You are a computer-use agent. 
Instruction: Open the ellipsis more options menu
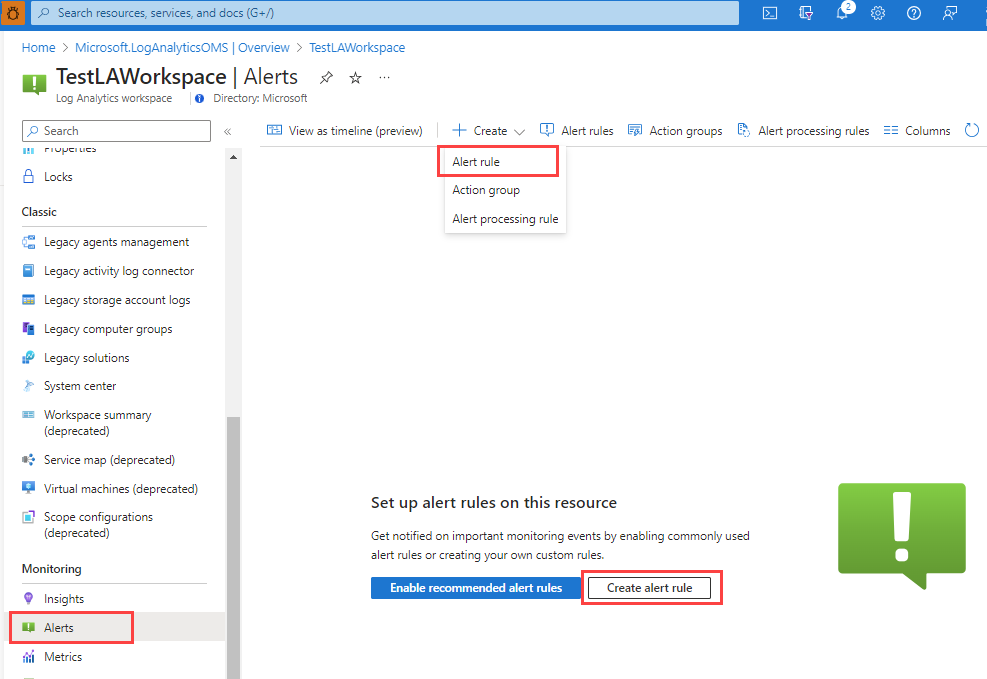tap(384, 77)
